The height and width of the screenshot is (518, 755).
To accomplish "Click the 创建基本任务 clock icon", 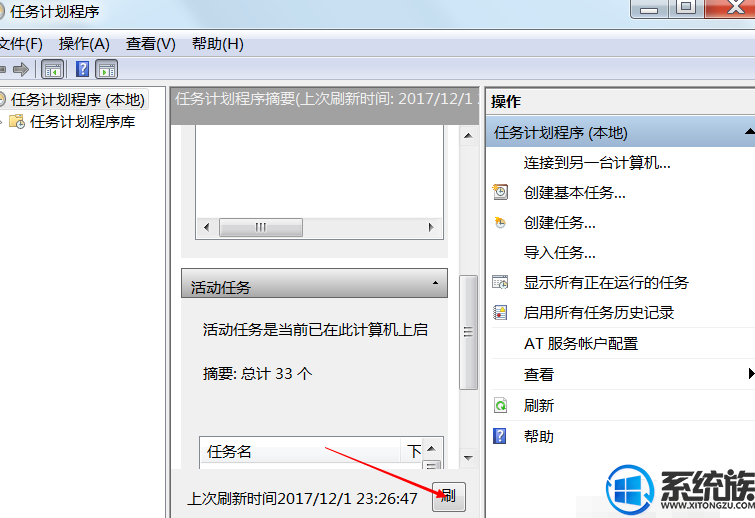I will (500, 192).
